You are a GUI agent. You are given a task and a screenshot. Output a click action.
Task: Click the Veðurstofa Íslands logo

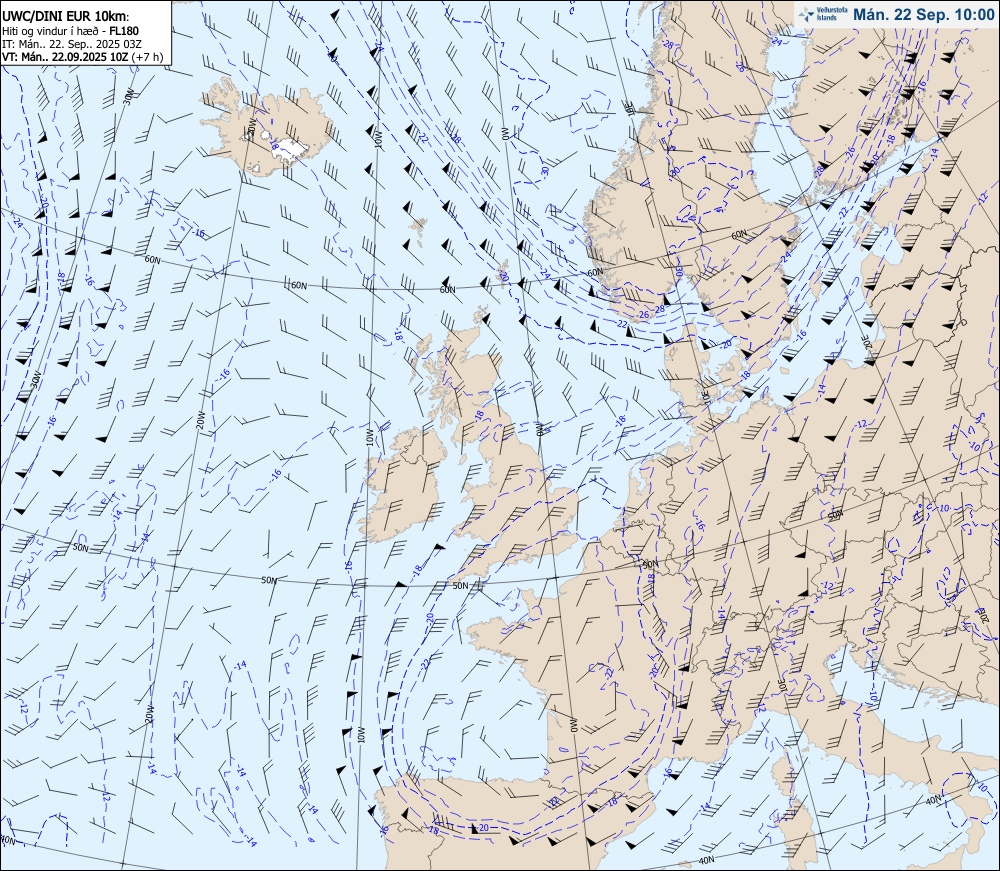pyautogui.click(x=823, y=14)
